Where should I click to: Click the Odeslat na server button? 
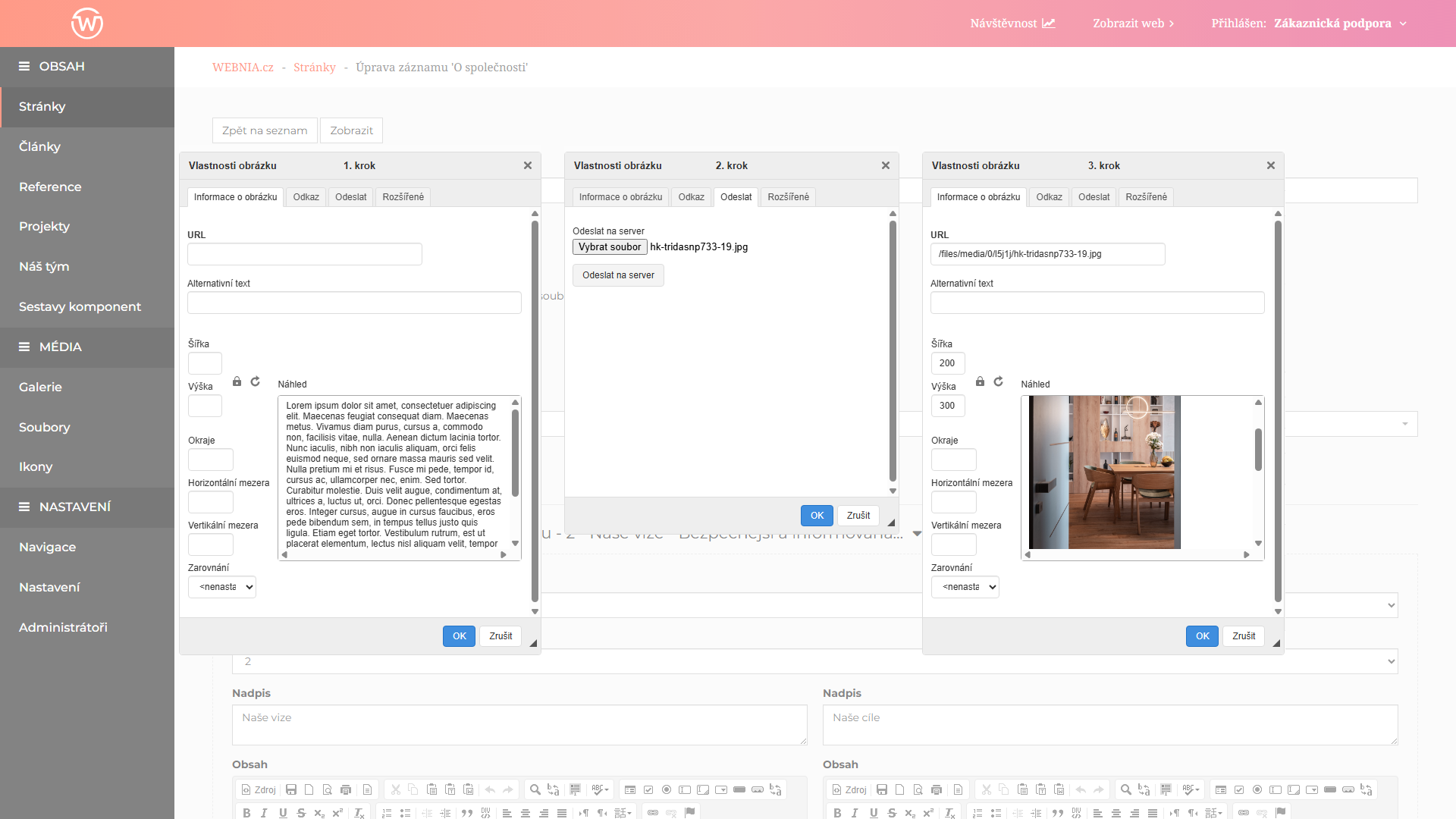618,275
